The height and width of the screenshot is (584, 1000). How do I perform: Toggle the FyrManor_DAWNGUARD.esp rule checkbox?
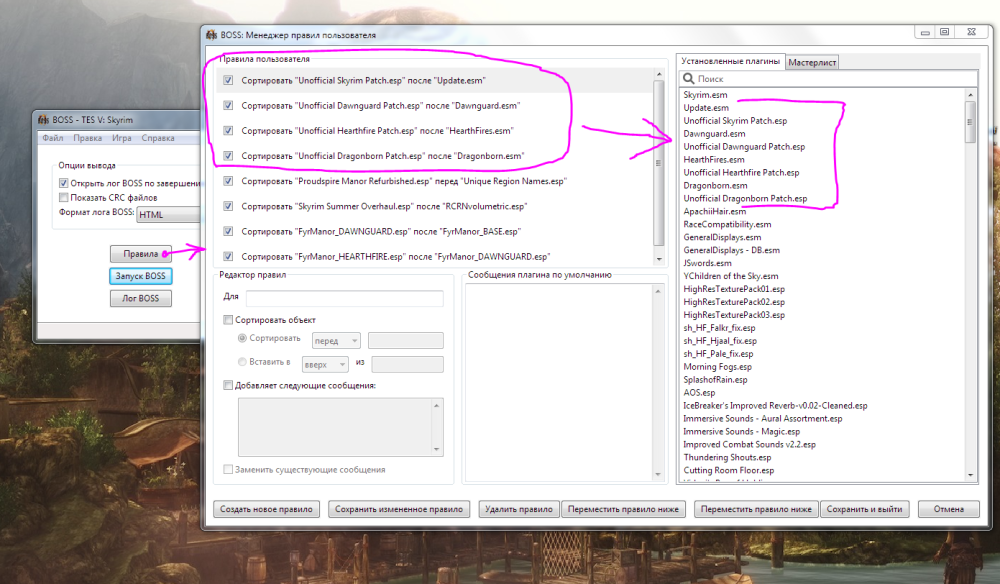click(x=228, y=231)
